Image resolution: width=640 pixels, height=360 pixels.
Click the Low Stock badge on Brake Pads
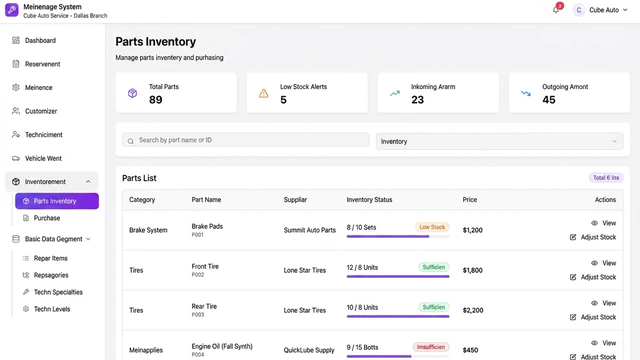tap(432, 227)
